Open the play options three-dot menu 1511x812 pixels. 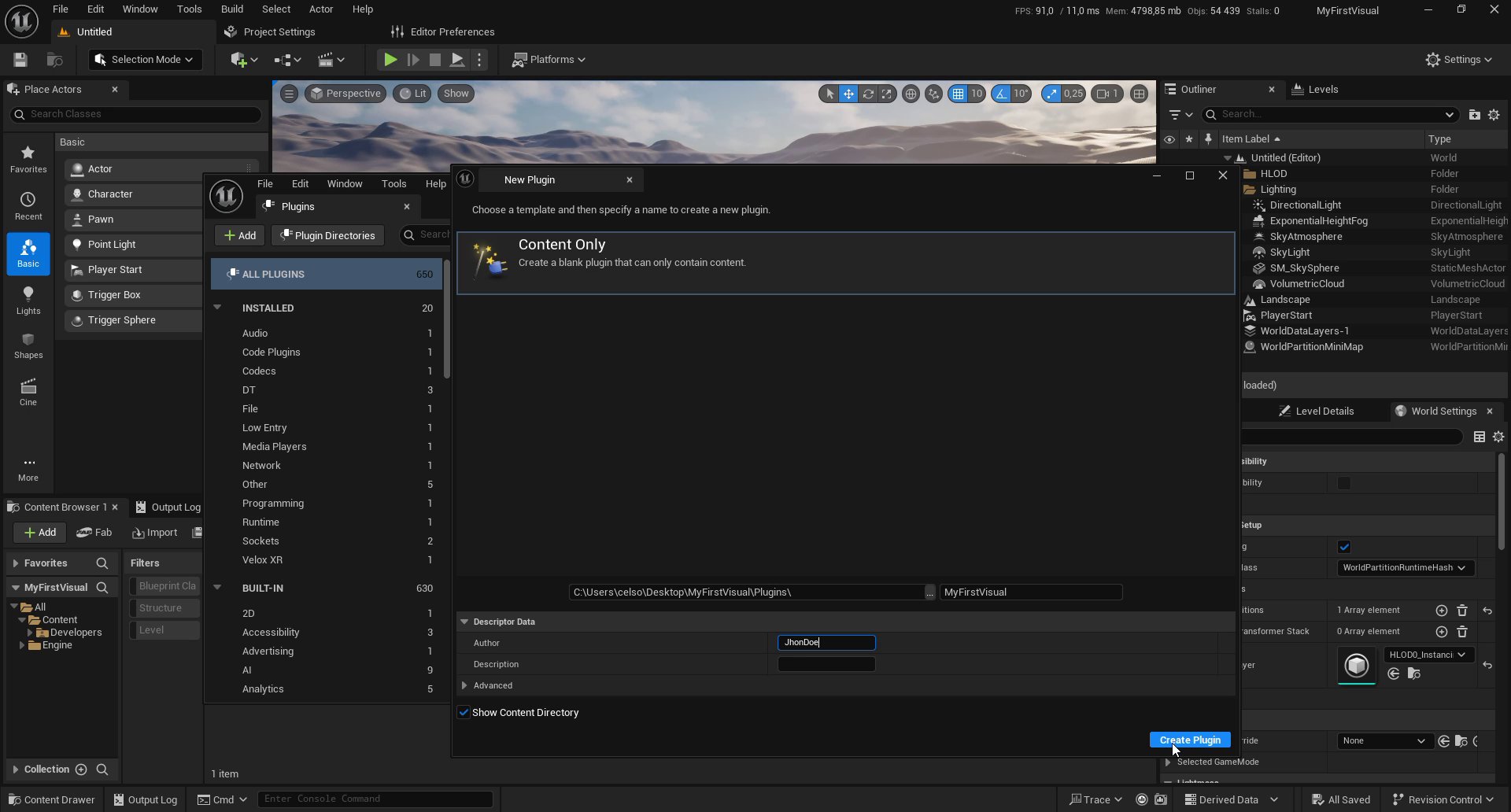478,60
